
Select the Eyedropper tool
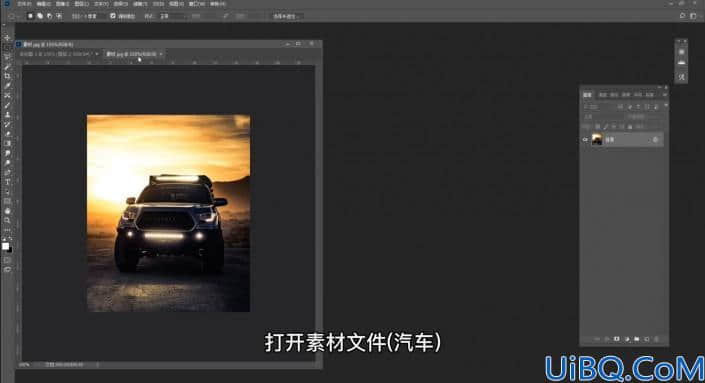coord(7,85)
